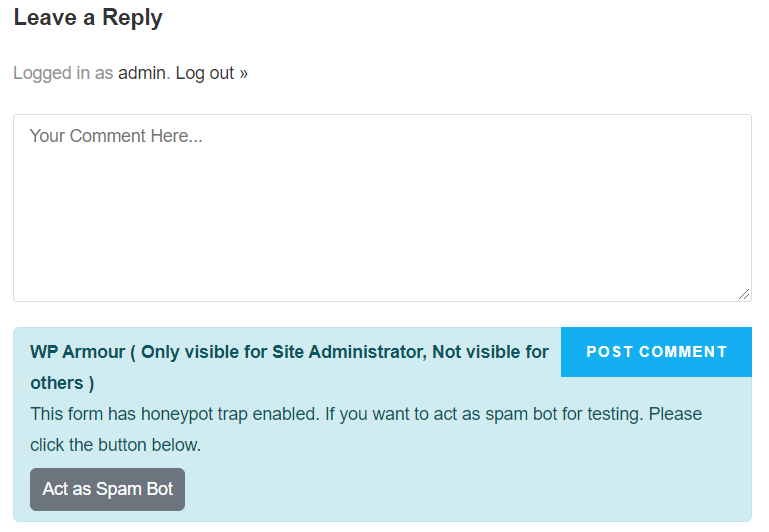Viewport: 769px width, 532px height.
Task: Click the "others )" text in the notice
Action: [x=62, y=383]
